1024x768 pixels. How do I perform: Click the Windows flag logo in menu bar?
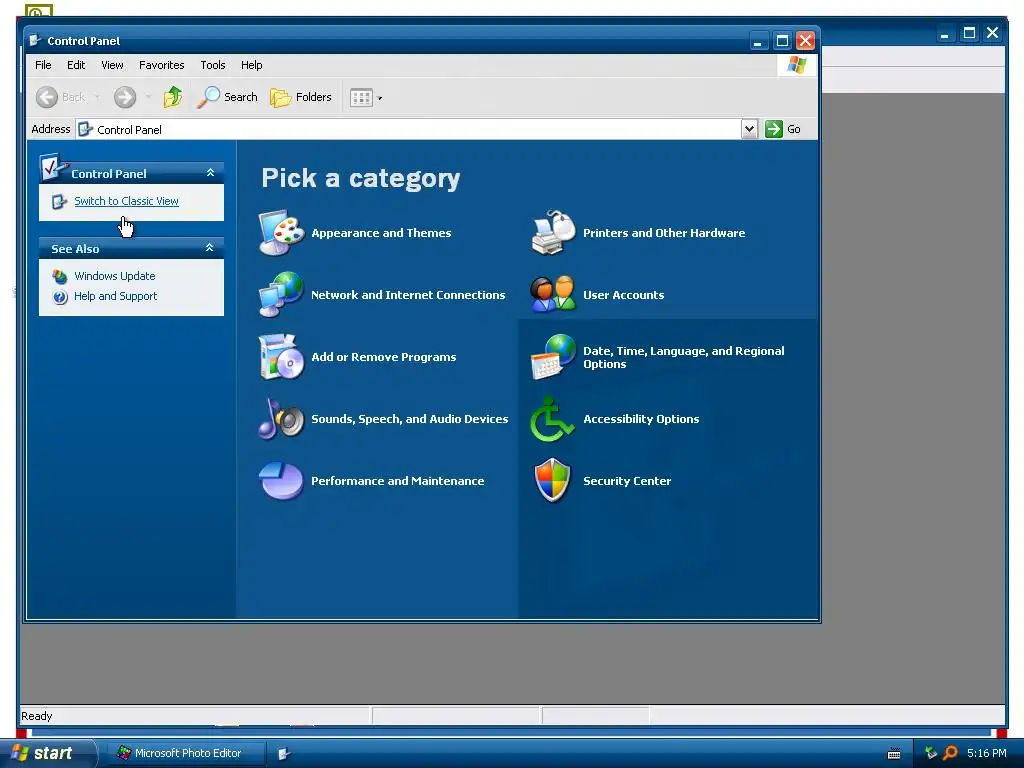tap(797, 65)
